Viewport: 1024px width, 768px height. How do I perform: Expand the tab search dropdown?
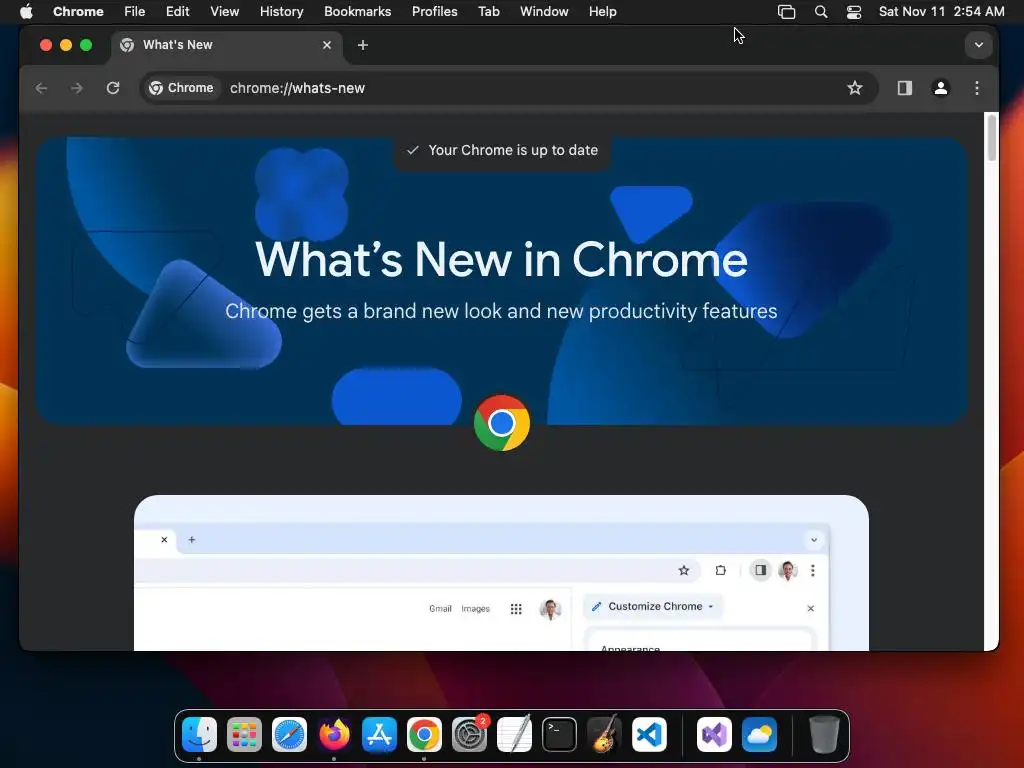[x=978, y=45]
